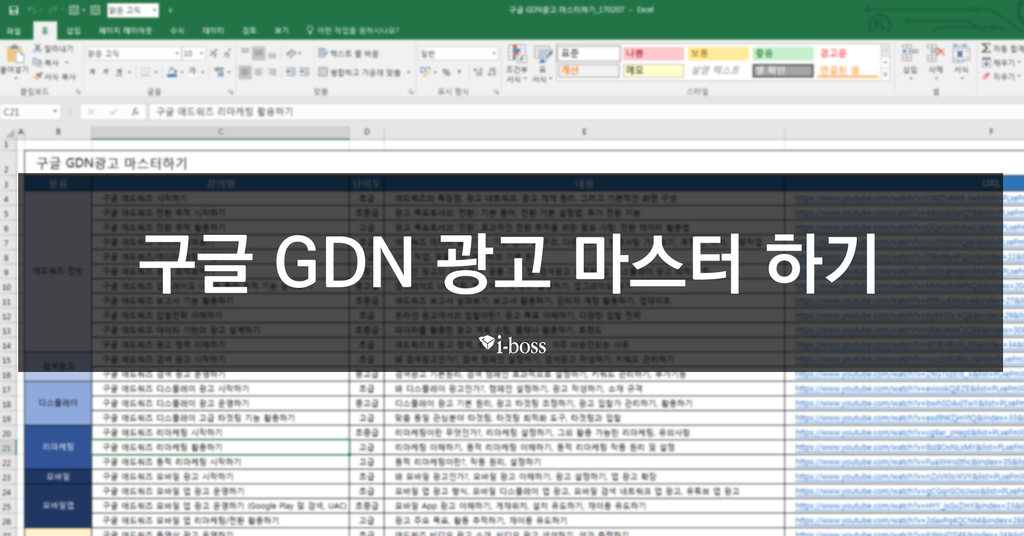Open font size dropdown

point(201,54)
